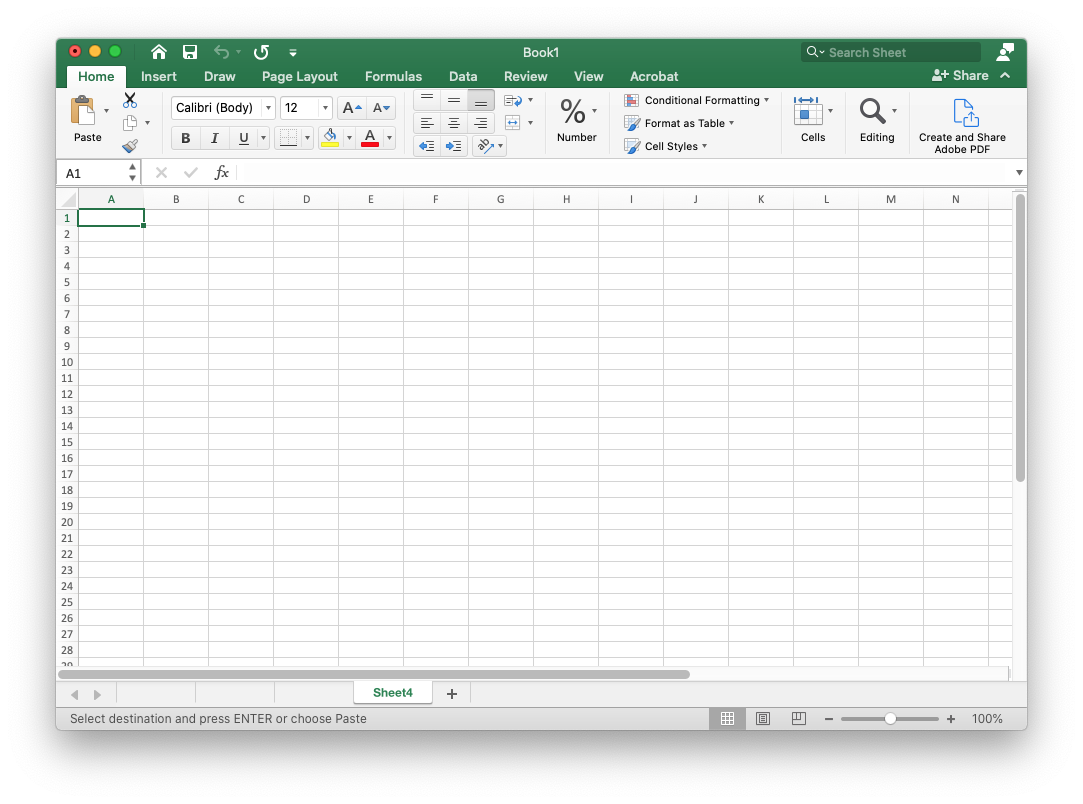The height and width of the screenshot is (804, 1083).
Task: Toggle Italic formatting
Action: tap(214, 138)
